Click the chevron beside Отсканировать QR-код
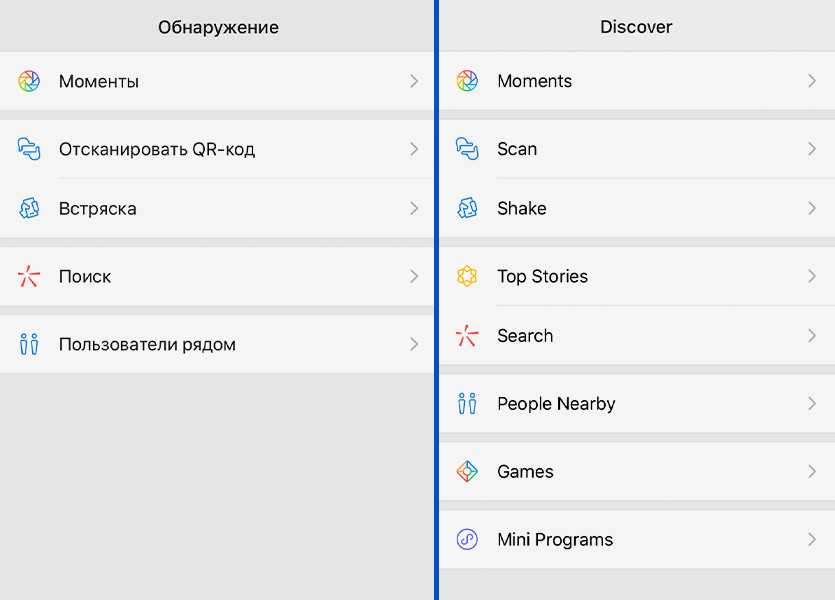This screenshot has height=600, width=835. (x=414, y=149)
